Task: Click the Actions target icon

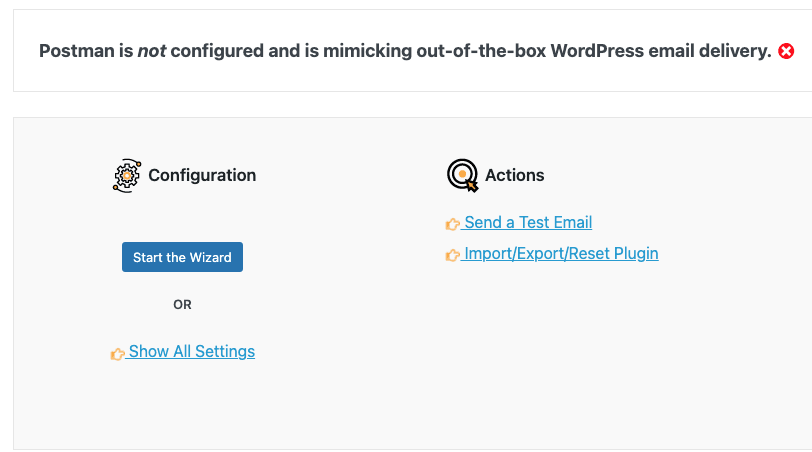Action: pyautogui.click(x=462, y=176)
